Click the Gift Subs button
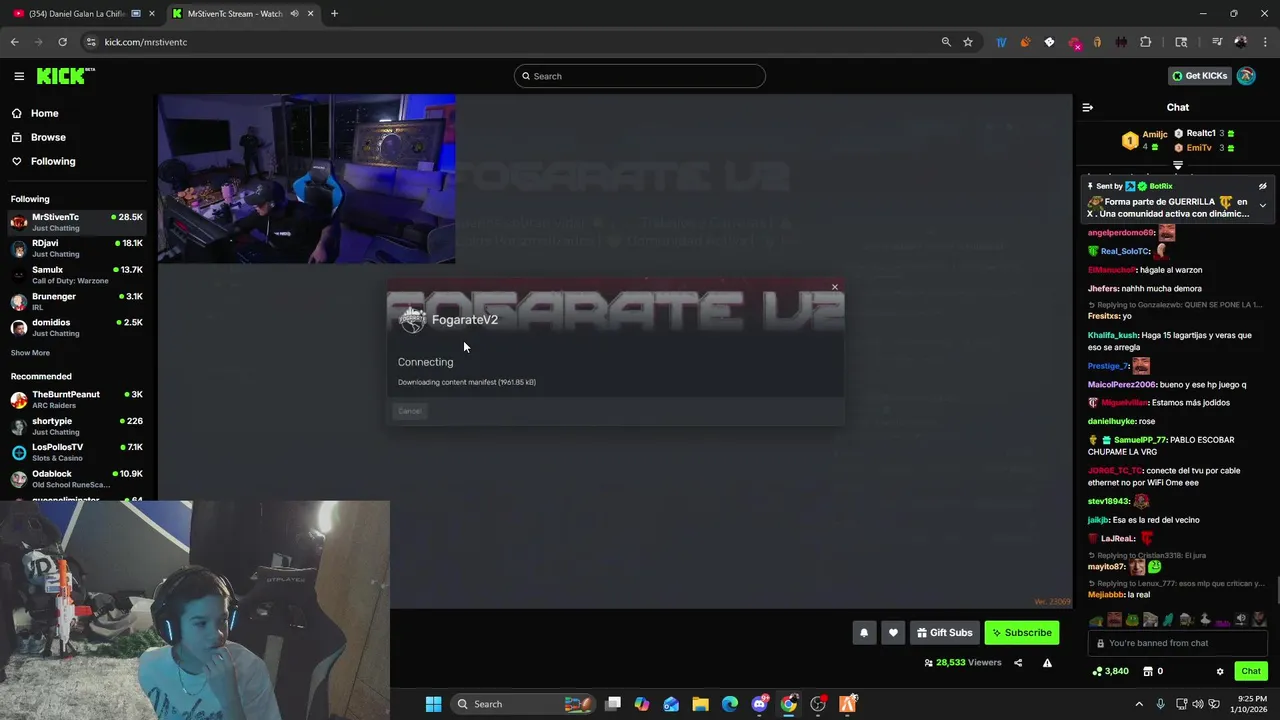The image size is (1280, 720). point(945,632)
